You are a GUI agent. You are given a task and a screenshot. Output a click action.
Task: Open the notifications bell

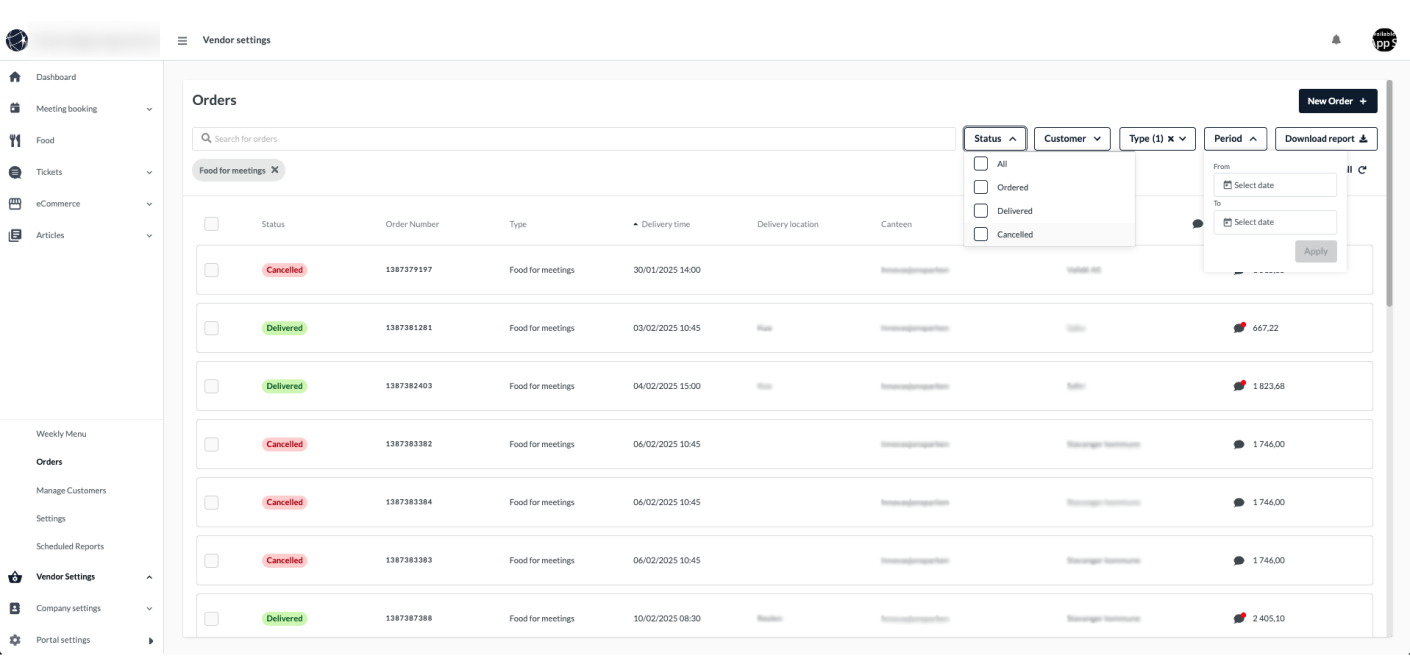(x=1336, y=40)
